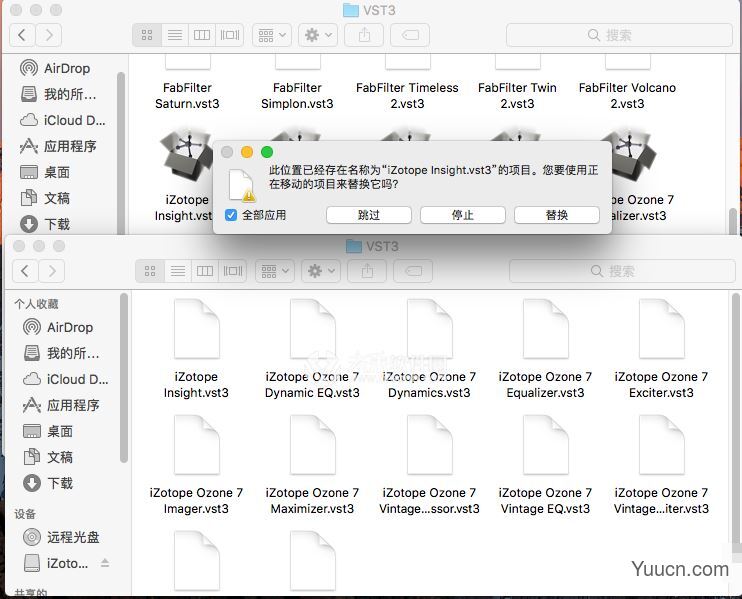Go forward in the upper VST3 window

click(49, 35)
